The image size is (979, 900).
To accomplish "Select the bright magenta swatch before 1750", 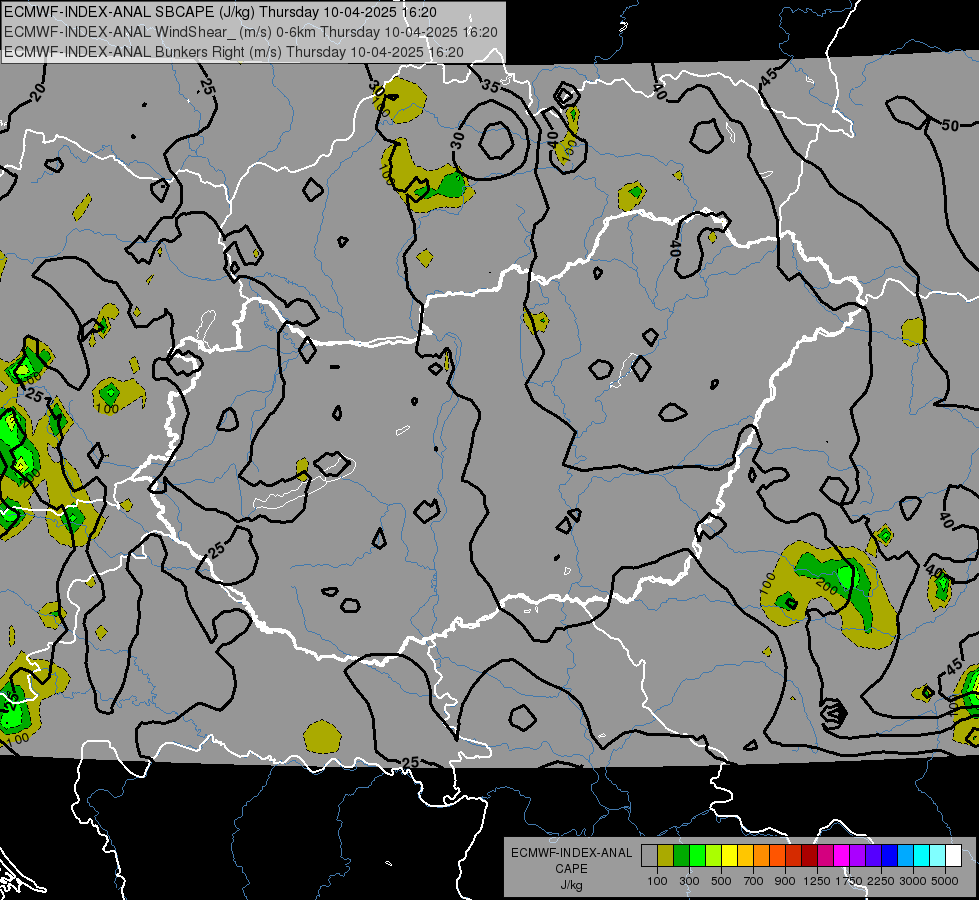I will coord(842,855).
